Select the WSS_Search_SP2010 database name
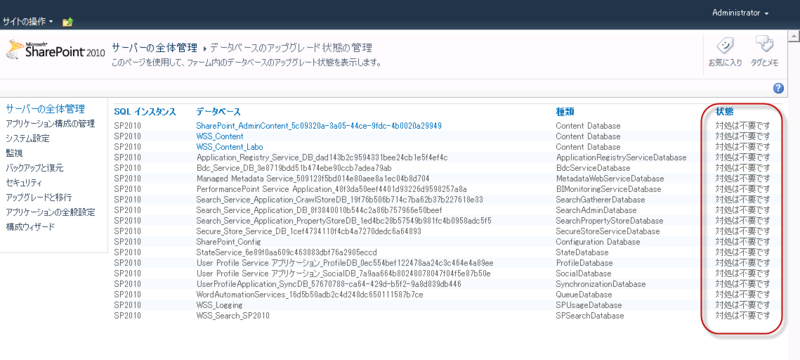The width and height of the screenshot is (800, 360). 233,316
